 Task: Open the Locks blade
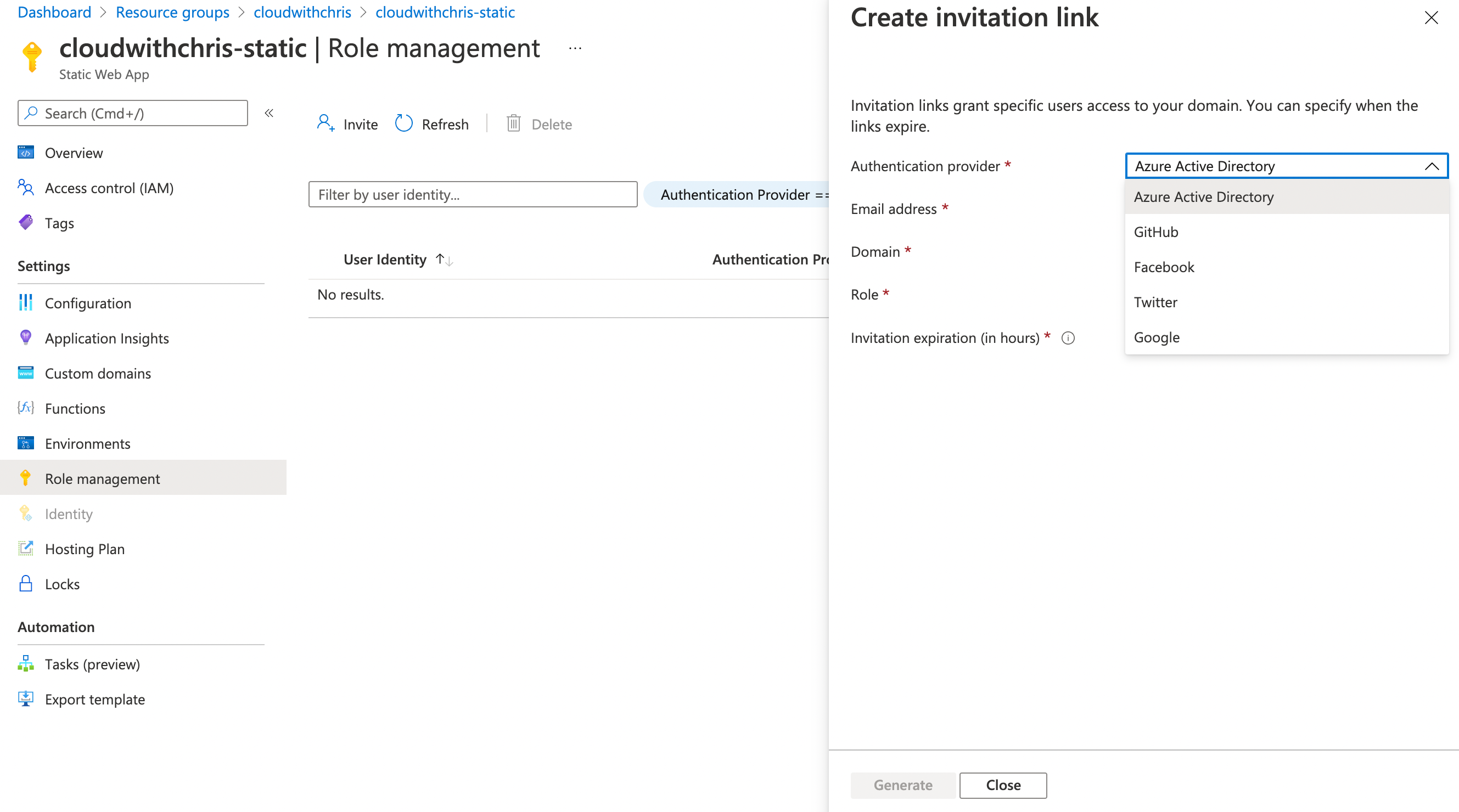[x=63, y=584]
